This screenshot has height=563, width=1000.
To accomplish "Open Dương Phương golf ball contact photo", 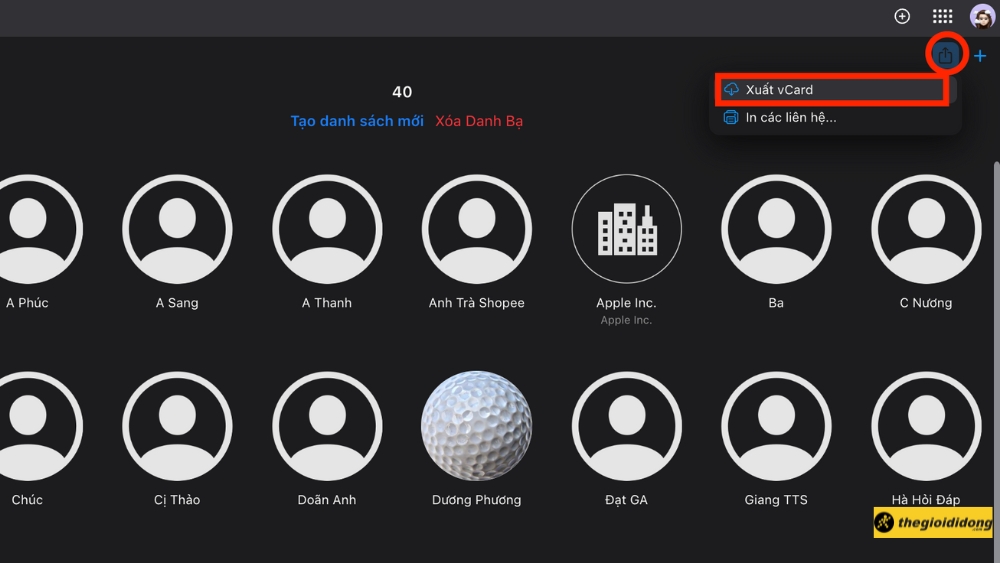I will click(476, 426).
